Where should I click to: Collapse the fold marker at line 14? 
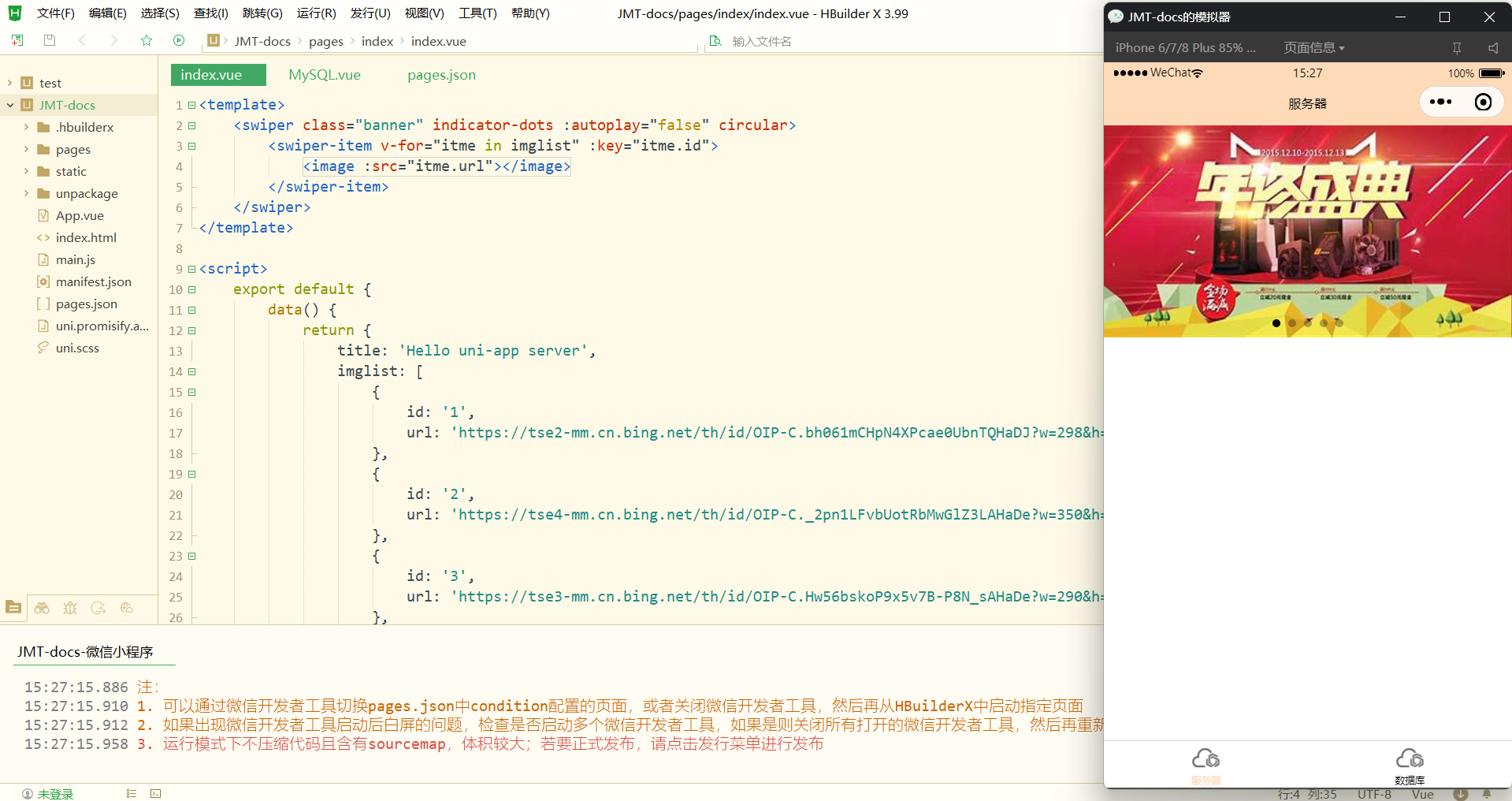click(x=191, y=372)
